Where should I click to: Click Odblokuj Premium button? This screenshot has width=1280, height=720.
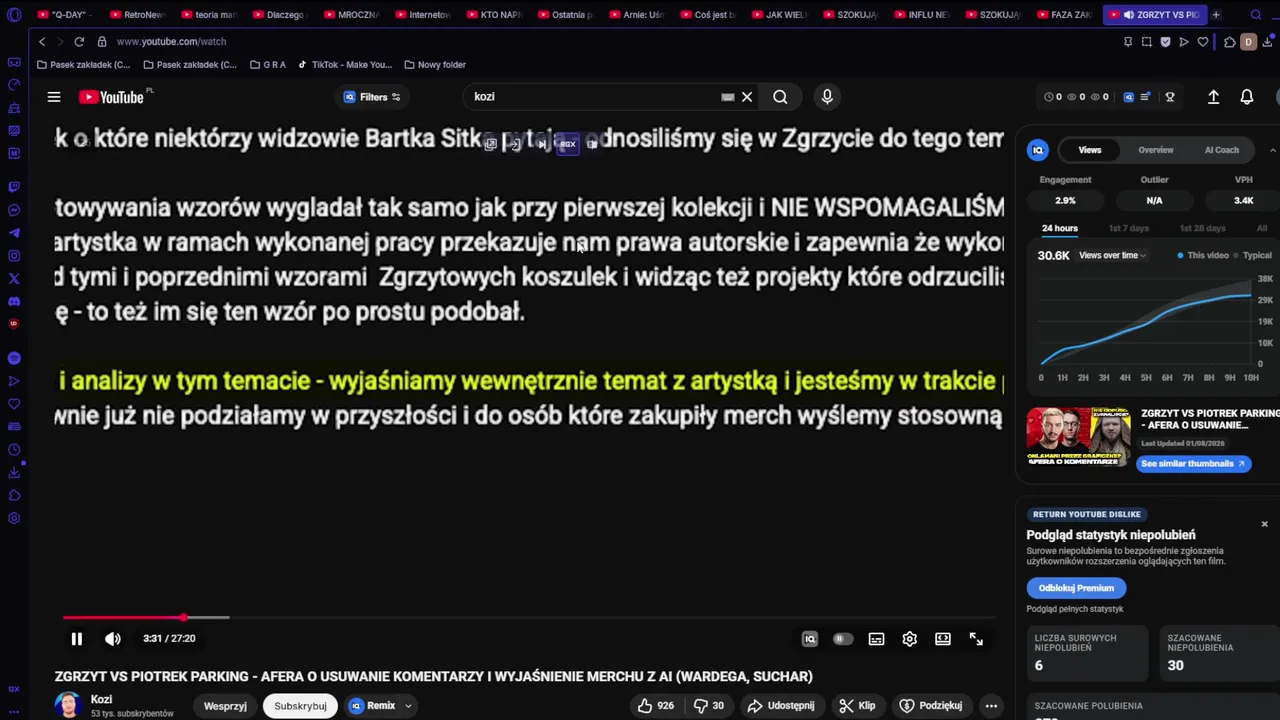pyautogui.click(x=1076, y=588)
